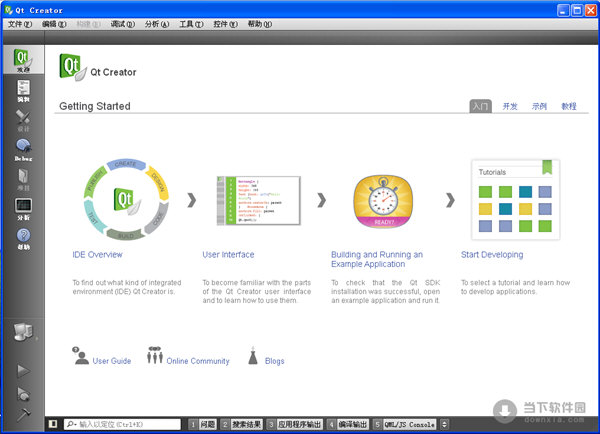Click the Tutorials grid thumbnail
The height and width of the screenshot is (434, 600).
(x=515, y=200)
